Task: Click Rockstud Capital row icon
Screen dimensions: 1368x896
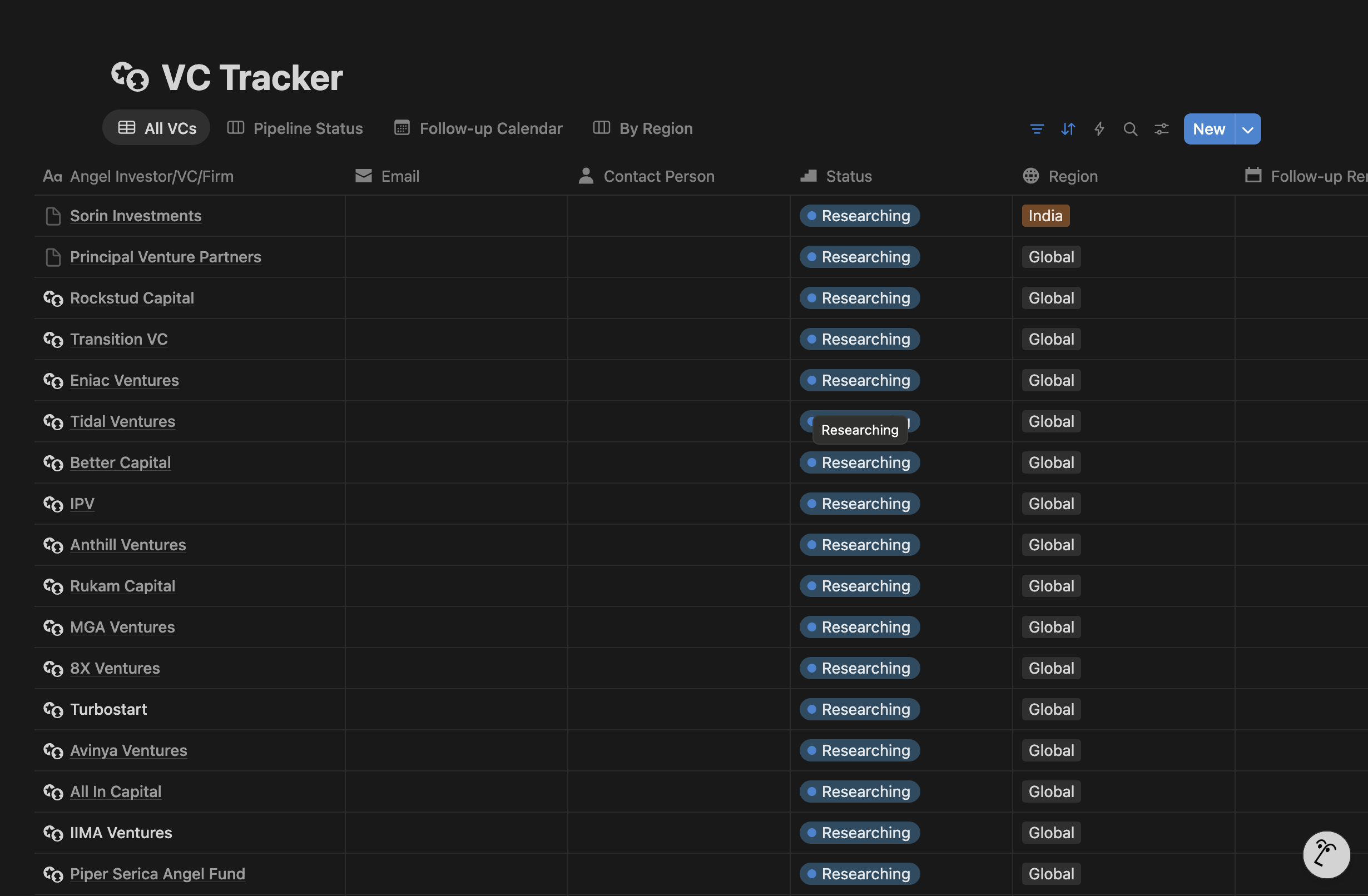Action: click(x=53, y=298)
